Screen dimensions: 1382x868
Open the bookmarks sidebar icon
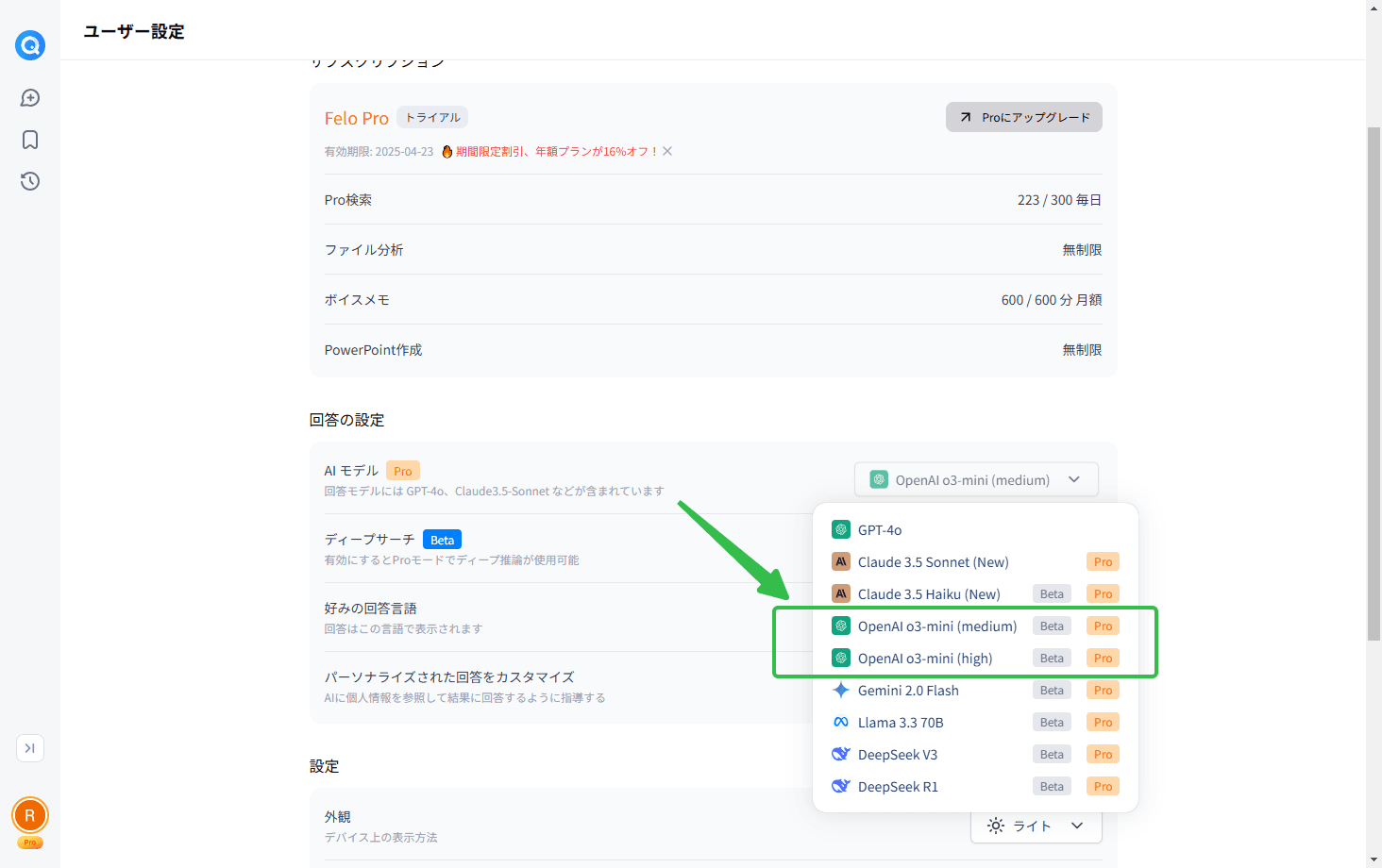point(30,140)
